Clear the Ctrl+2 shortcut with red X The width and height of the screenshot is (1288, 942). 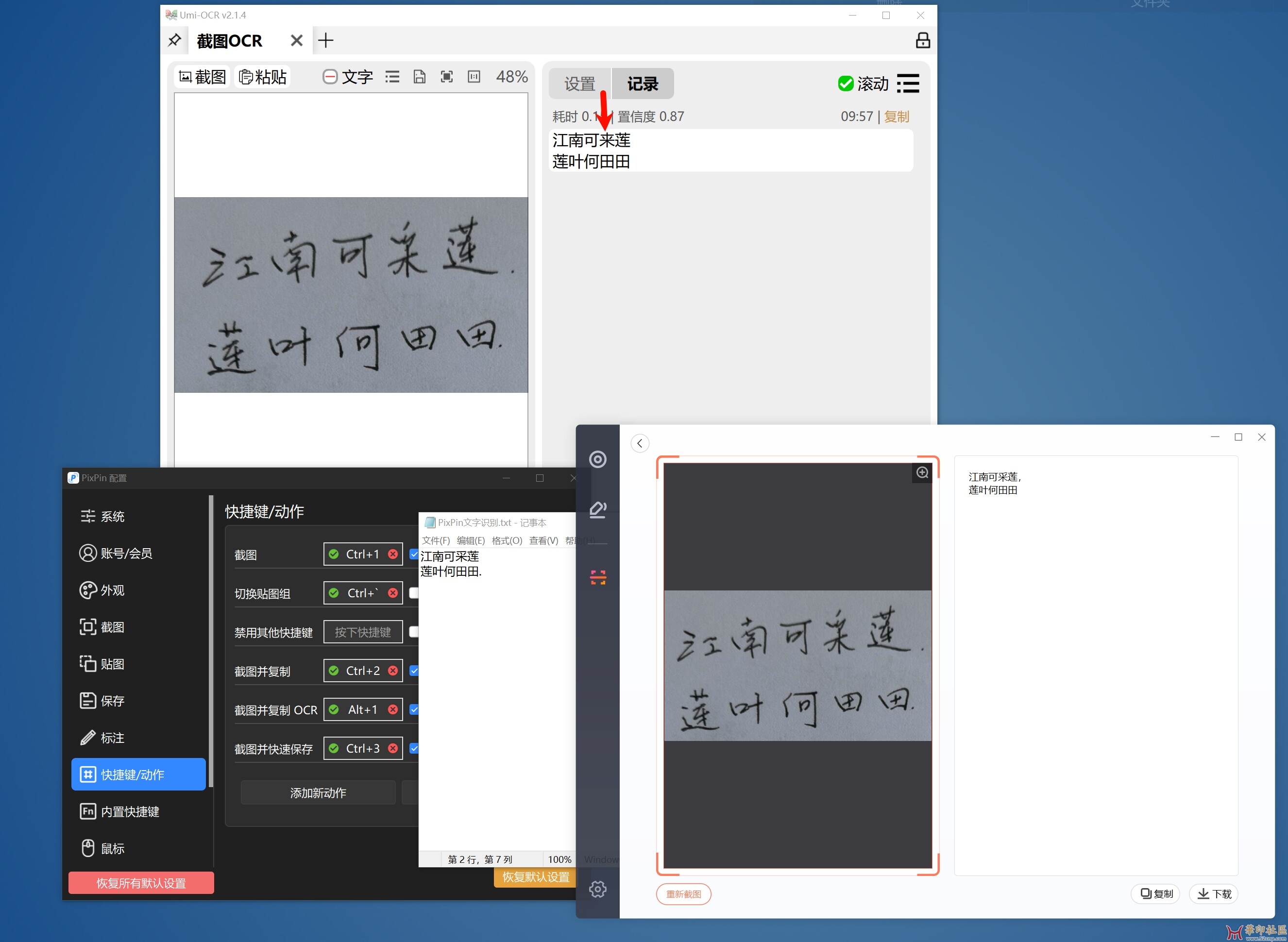(x=393, y=671)
